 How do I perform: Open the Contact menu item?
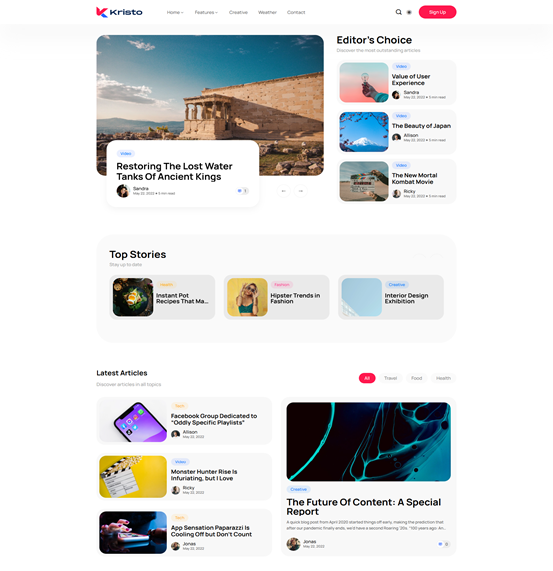coord(296,12)
